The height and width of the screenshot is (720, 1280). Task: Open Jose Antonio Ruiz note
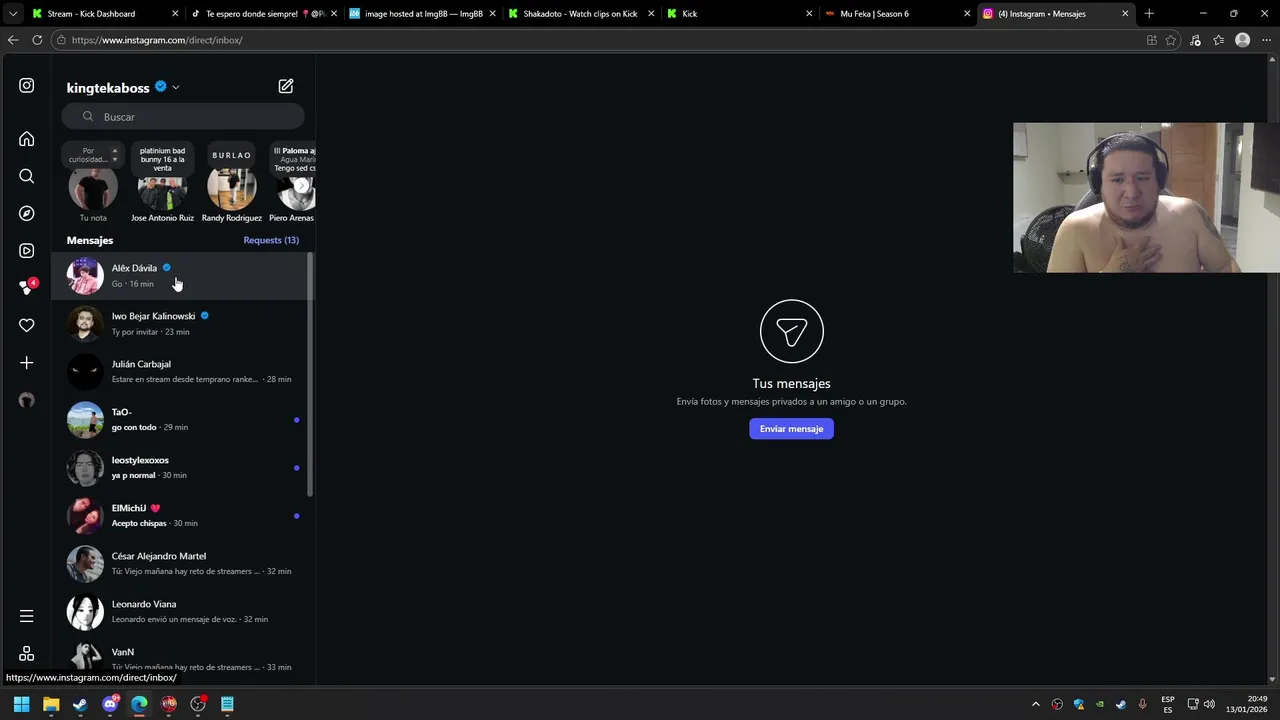coord(162,190)
